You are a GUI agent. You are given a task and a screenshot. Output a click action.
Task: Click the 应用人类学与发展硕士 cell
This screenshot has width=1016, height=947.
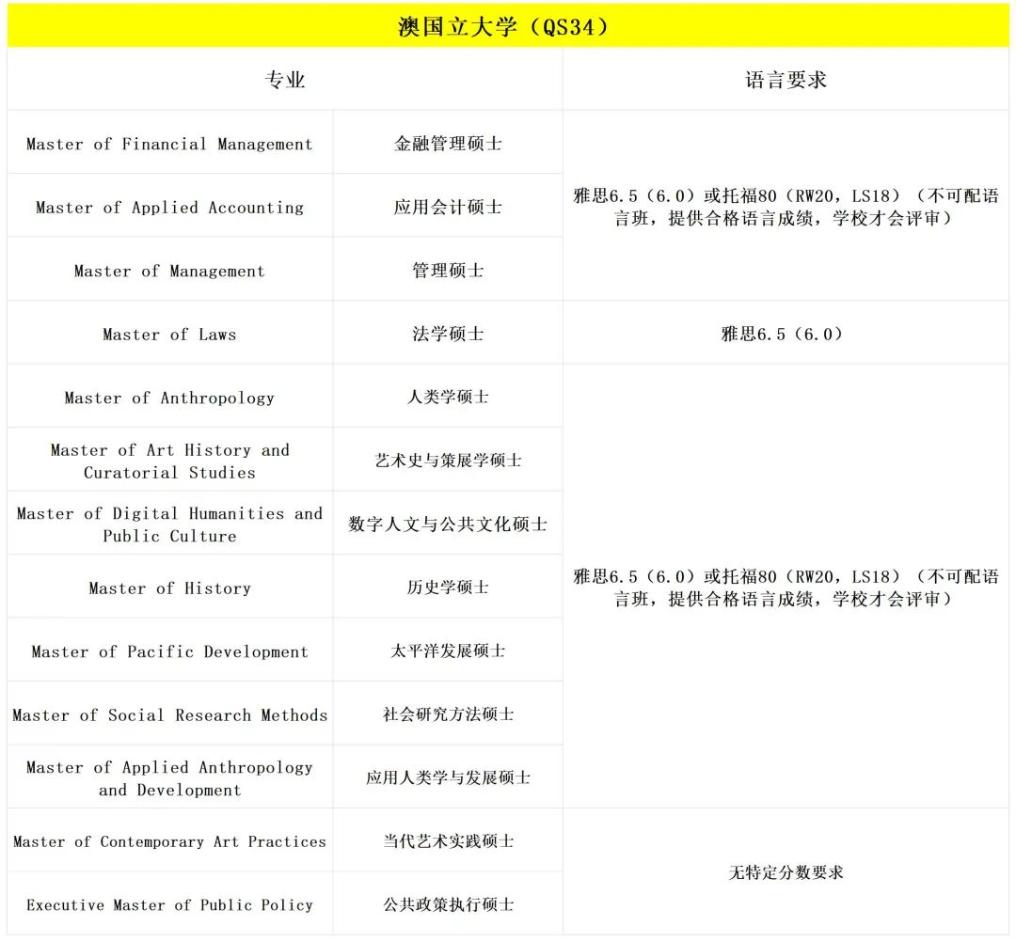(448, 777)
